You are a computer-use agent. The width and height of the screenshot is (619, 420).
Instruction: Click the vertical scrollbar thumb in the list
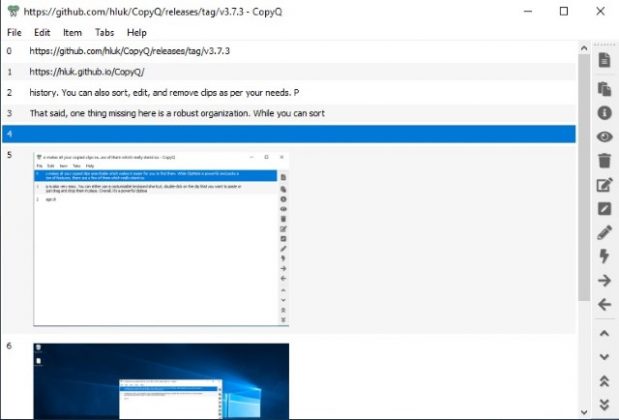click(584, 178)
